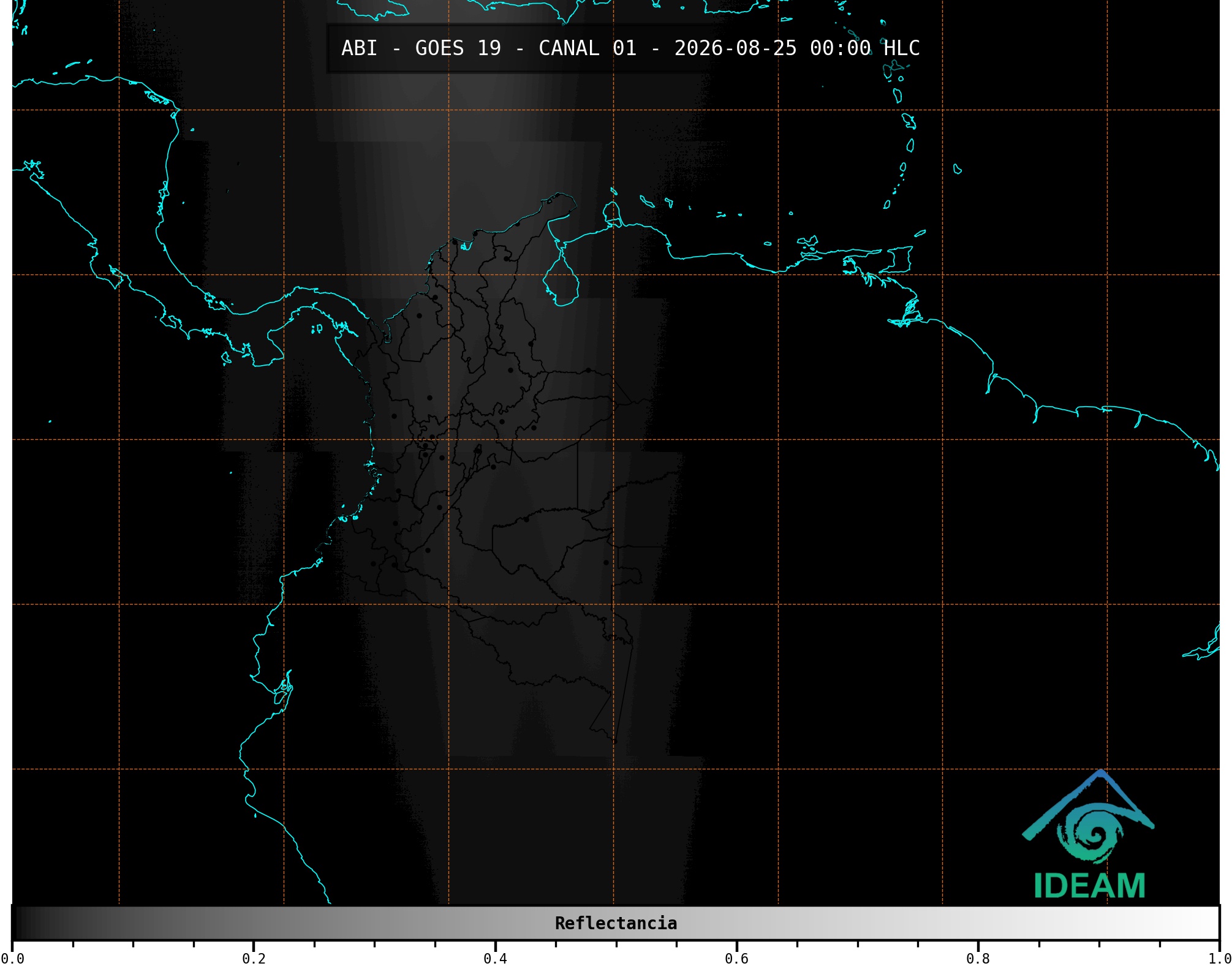The width and height of the screenshot is (1232, 966).
Task: Click the colorbar tick label 0.2
Action: point(254,959)
